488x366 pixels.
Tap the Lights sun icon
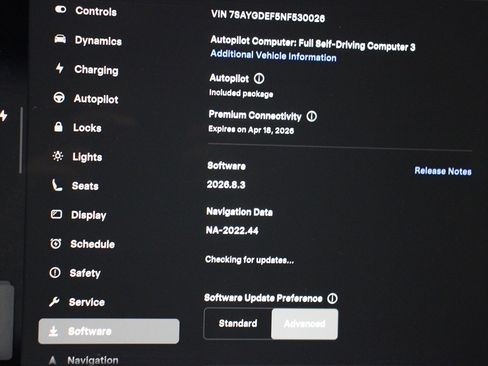click(58, 156)
